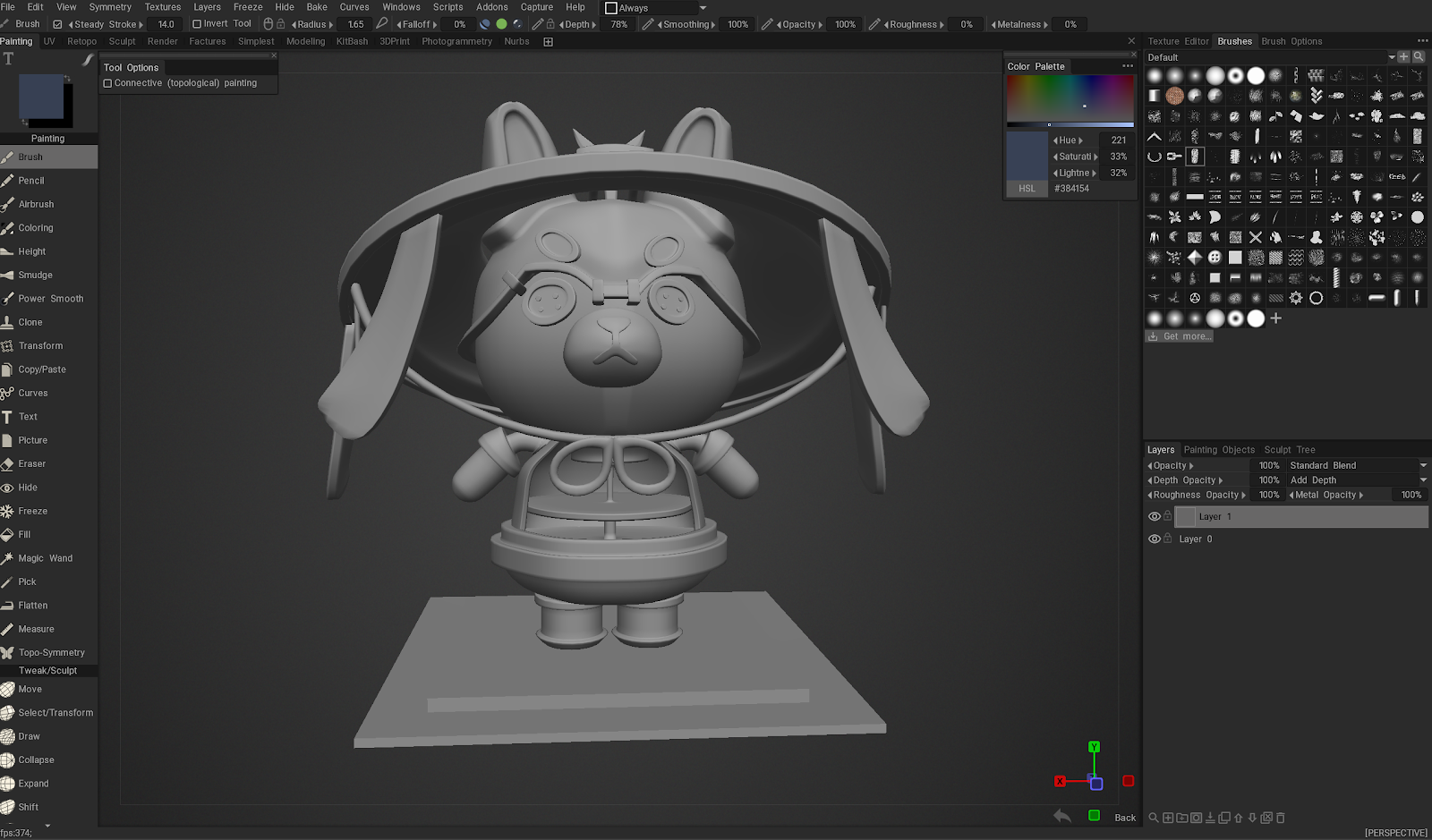This screenshot has height=840, width=1432.
Task: Decrease Radius with the left arrow
Action: point(294,25)
